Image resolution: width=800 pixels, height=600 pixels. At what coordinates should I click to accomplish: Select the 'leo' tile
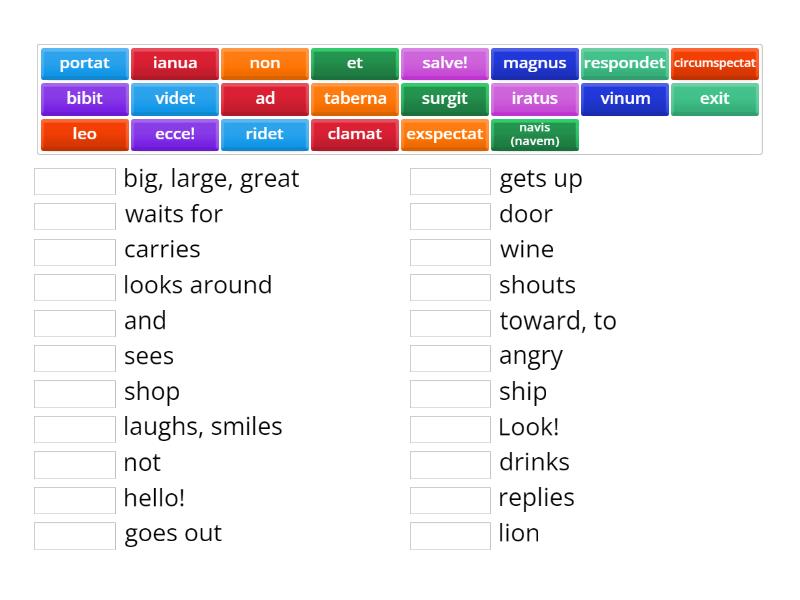tap(84, 134)
